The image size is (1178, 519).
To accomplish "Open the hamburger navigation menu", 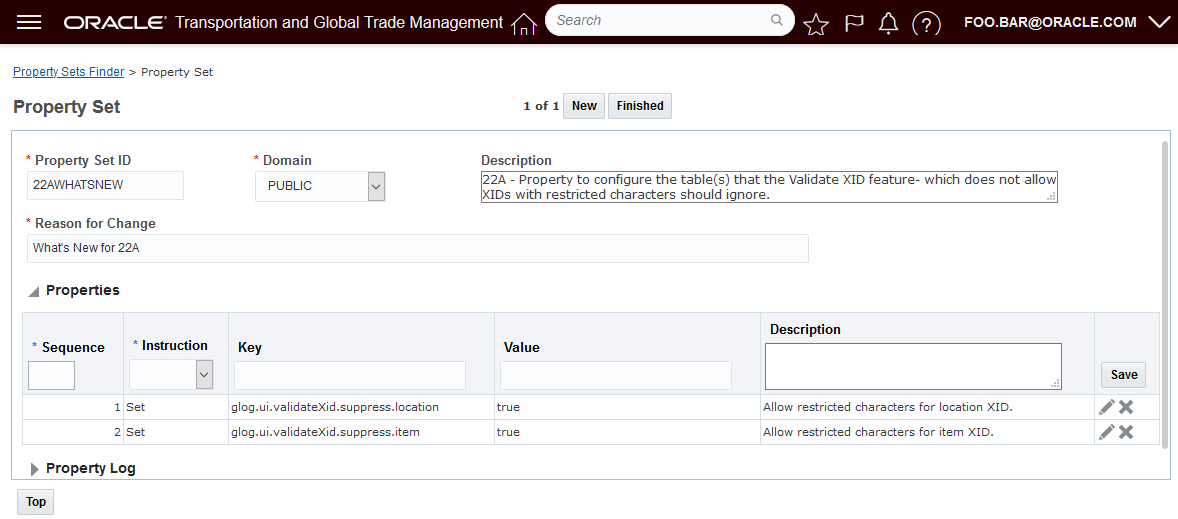I will [x=29, y=22].
